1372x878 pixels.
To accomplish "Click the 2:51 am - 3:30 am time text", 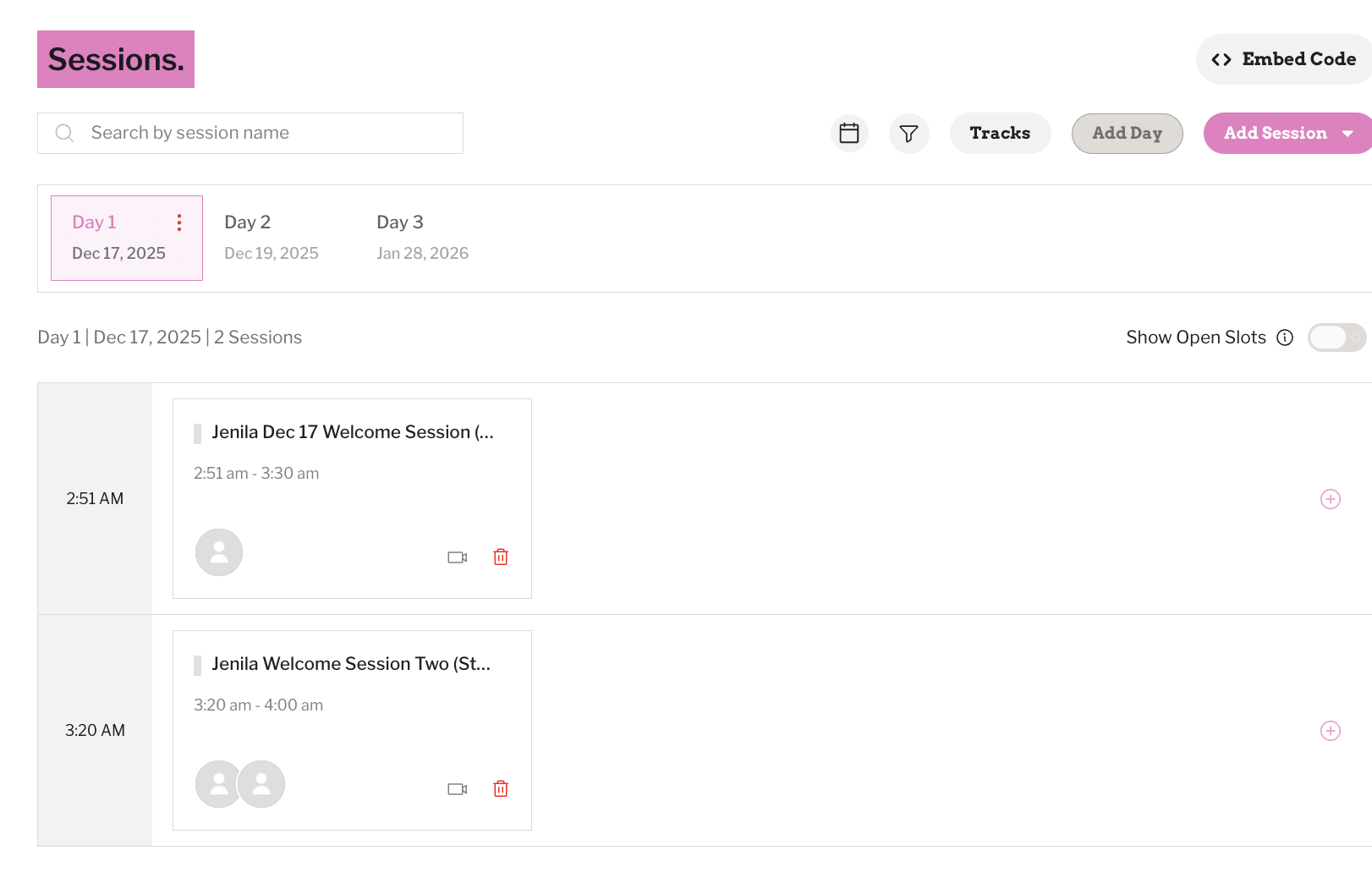I will point(256,474).
